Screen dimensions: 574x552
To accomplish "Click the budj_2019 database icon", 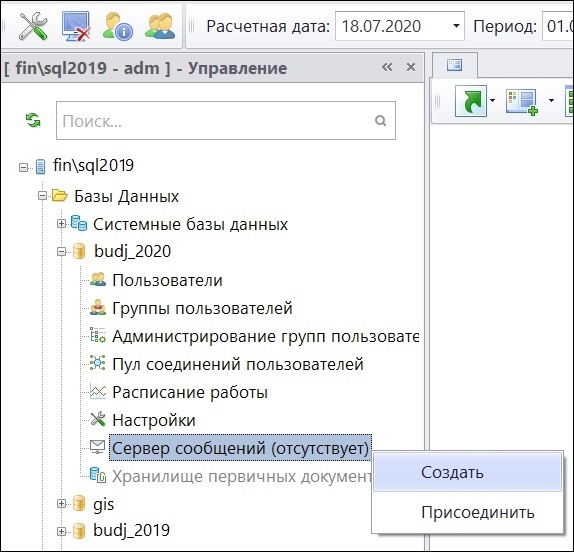I will click(79, 531).
